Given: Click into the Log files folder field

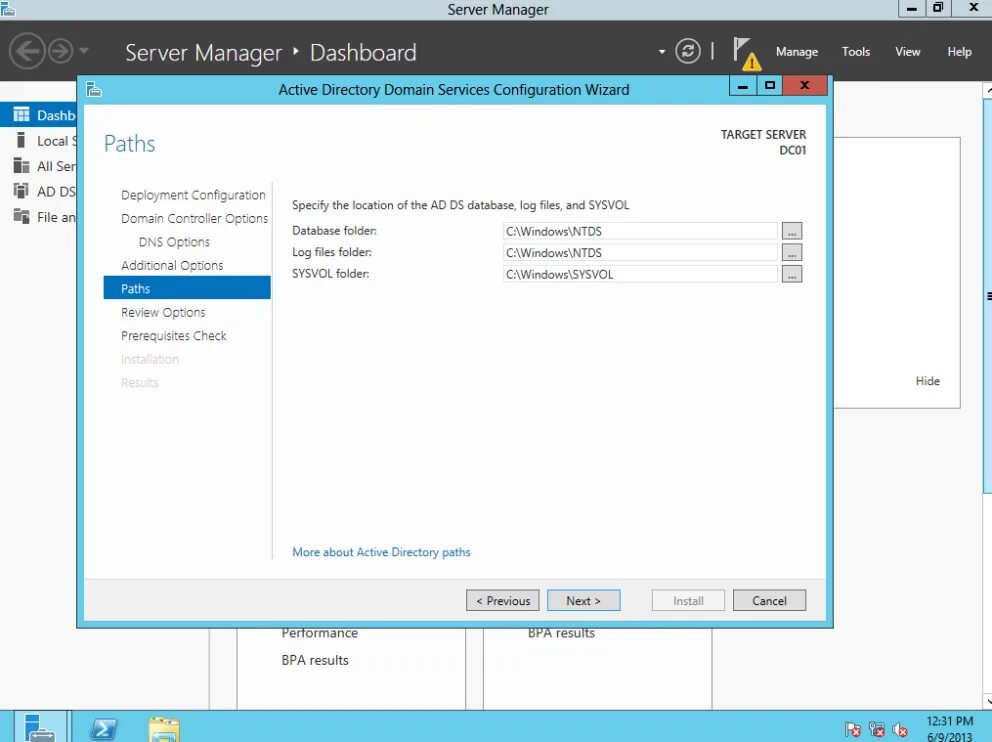Looking at the screenshot, I should [640, 252].
